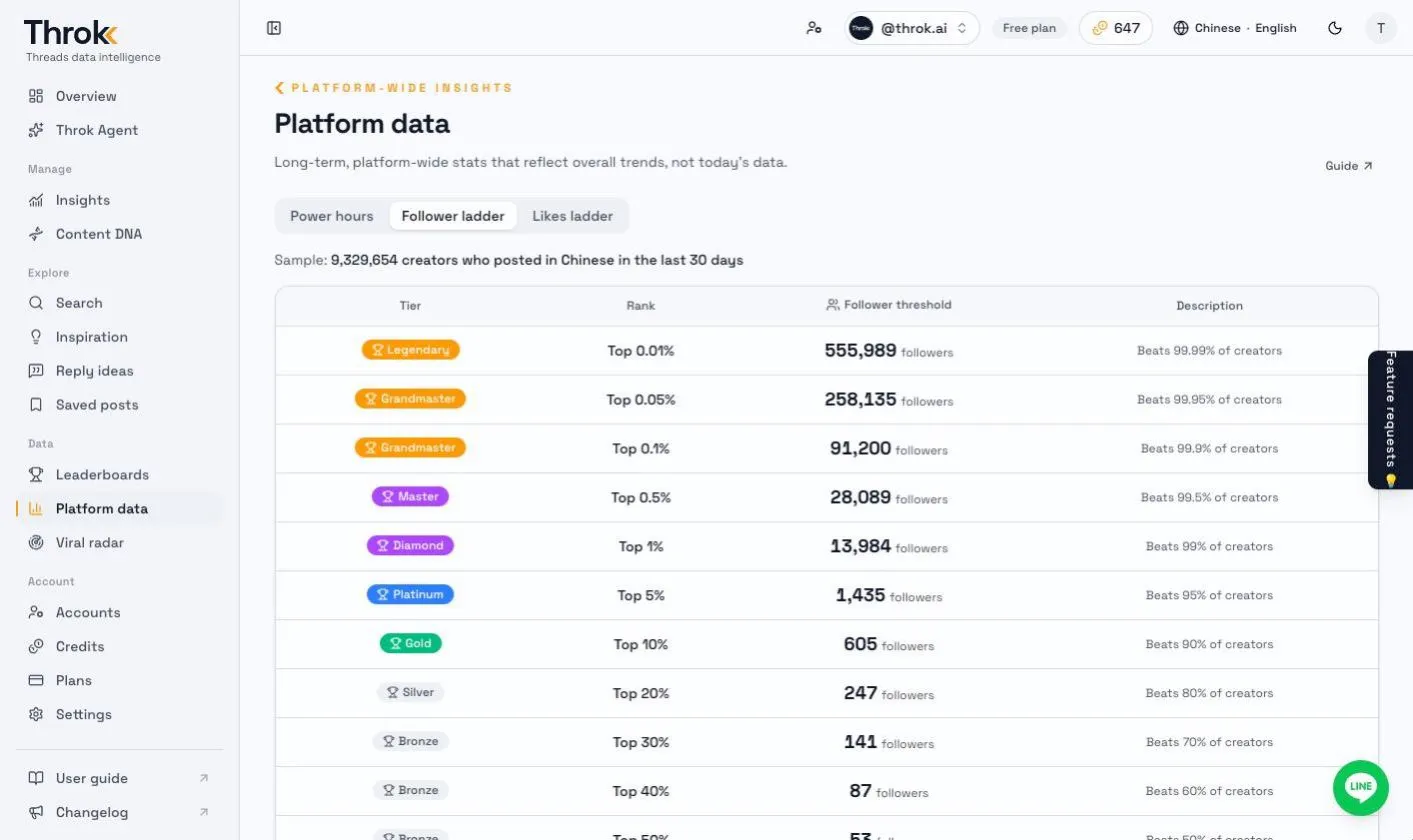Open the Chinese · English language selector
1413x840 pixels.
tap(1235, 28)
